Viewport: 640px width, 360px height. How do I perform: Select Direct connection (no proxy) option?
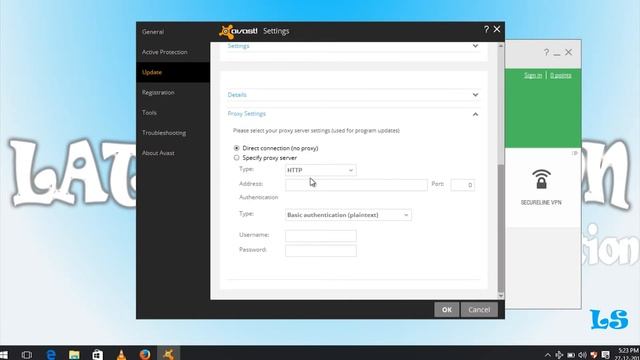coord(236,148)
